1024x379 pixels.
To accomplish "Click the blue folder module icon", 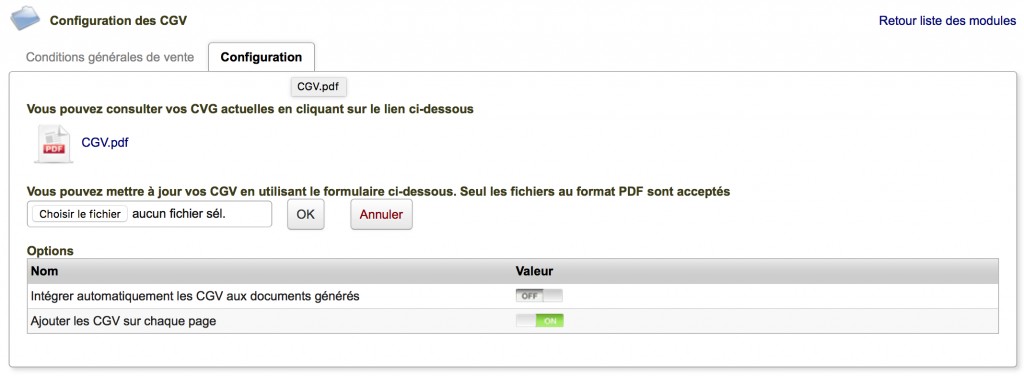I will 25,18.
